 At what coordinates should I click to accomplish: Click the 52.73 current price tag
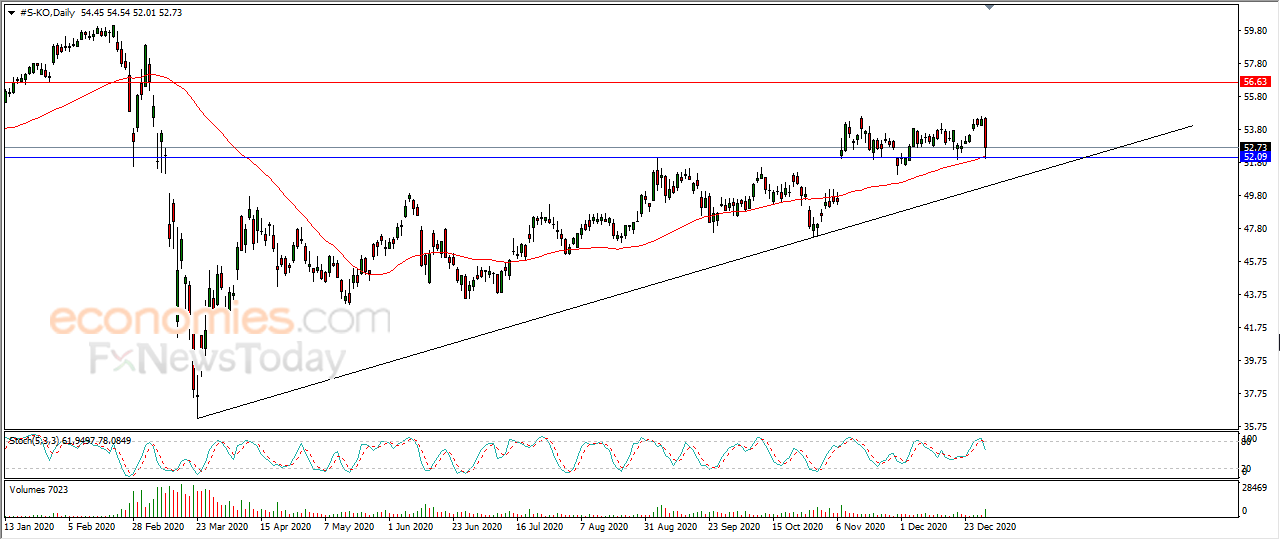coord(1255,147)
